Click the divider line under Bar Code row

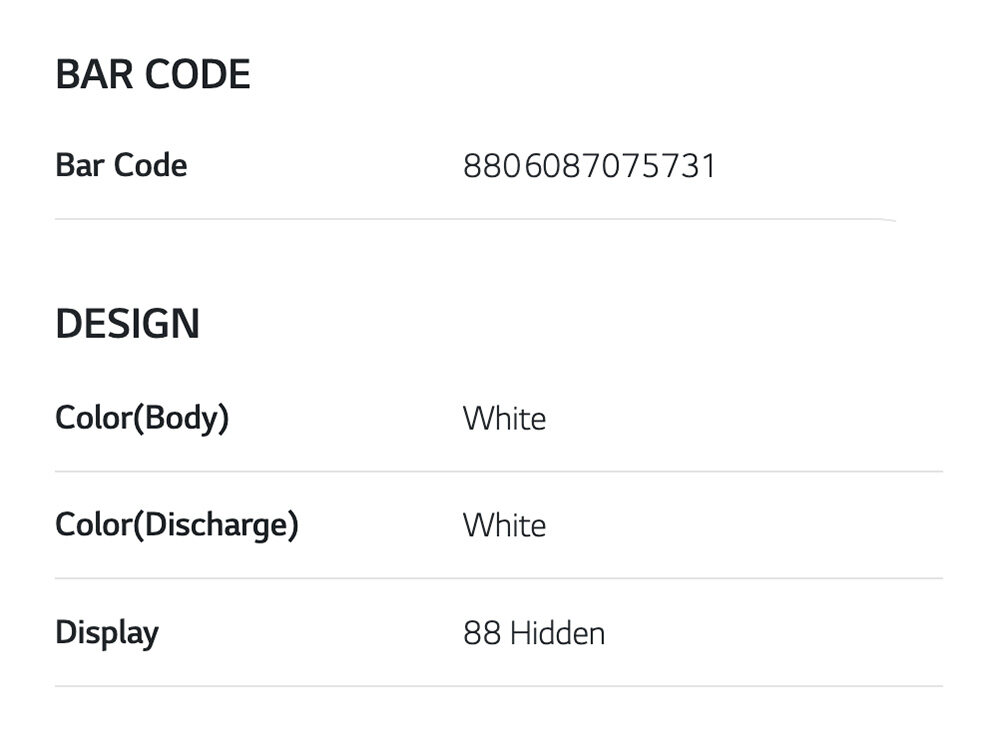tap(475, 219)
